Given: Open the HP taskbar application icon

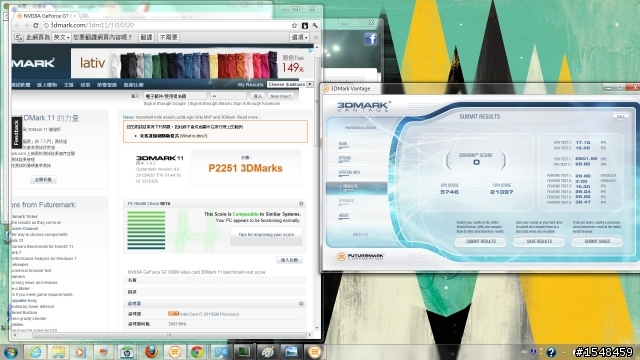Looking at the screenshot, I should 127,352.
